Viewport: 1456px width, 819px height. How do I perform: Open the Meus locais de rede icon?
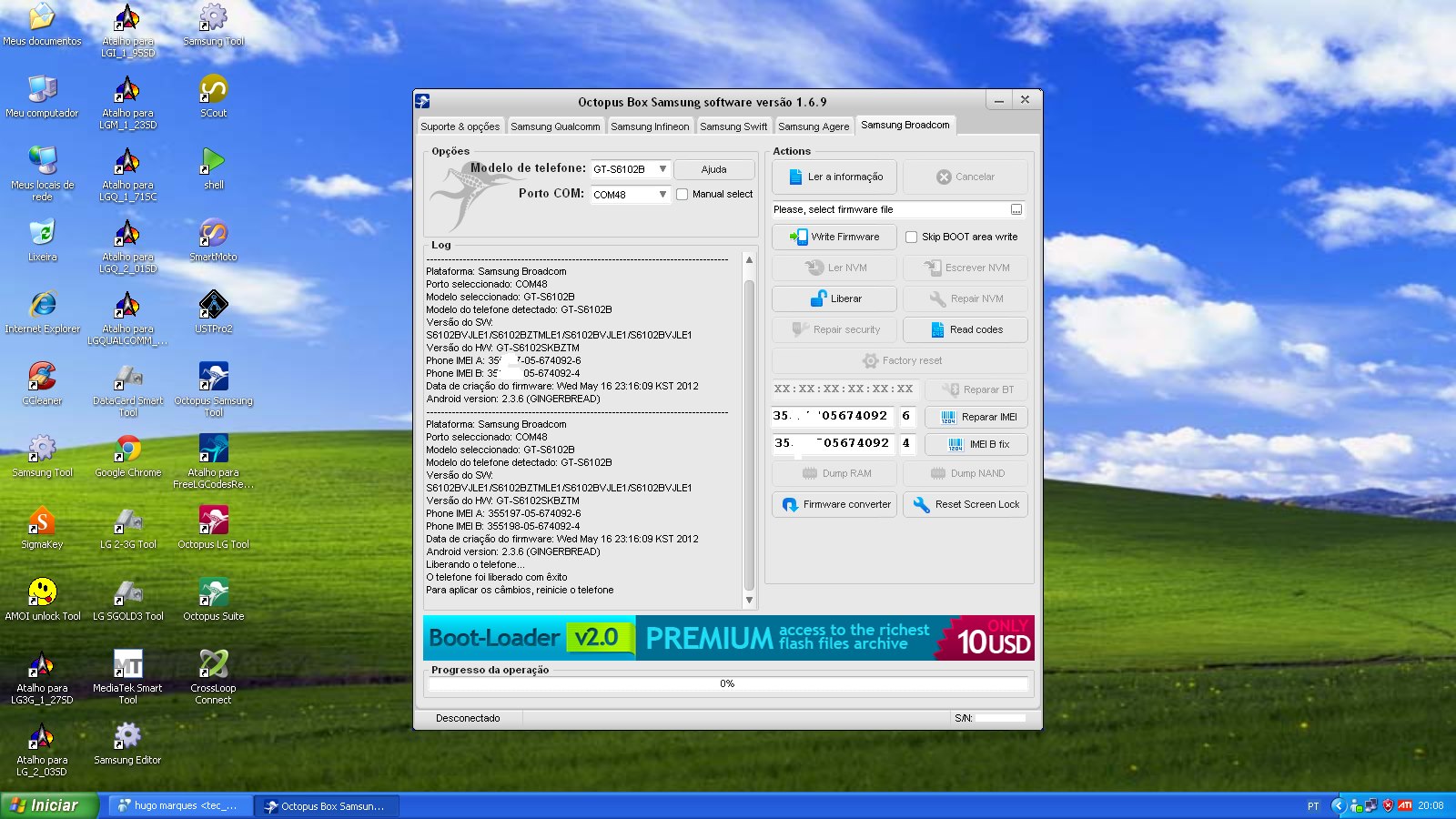[x=42, y=171]
